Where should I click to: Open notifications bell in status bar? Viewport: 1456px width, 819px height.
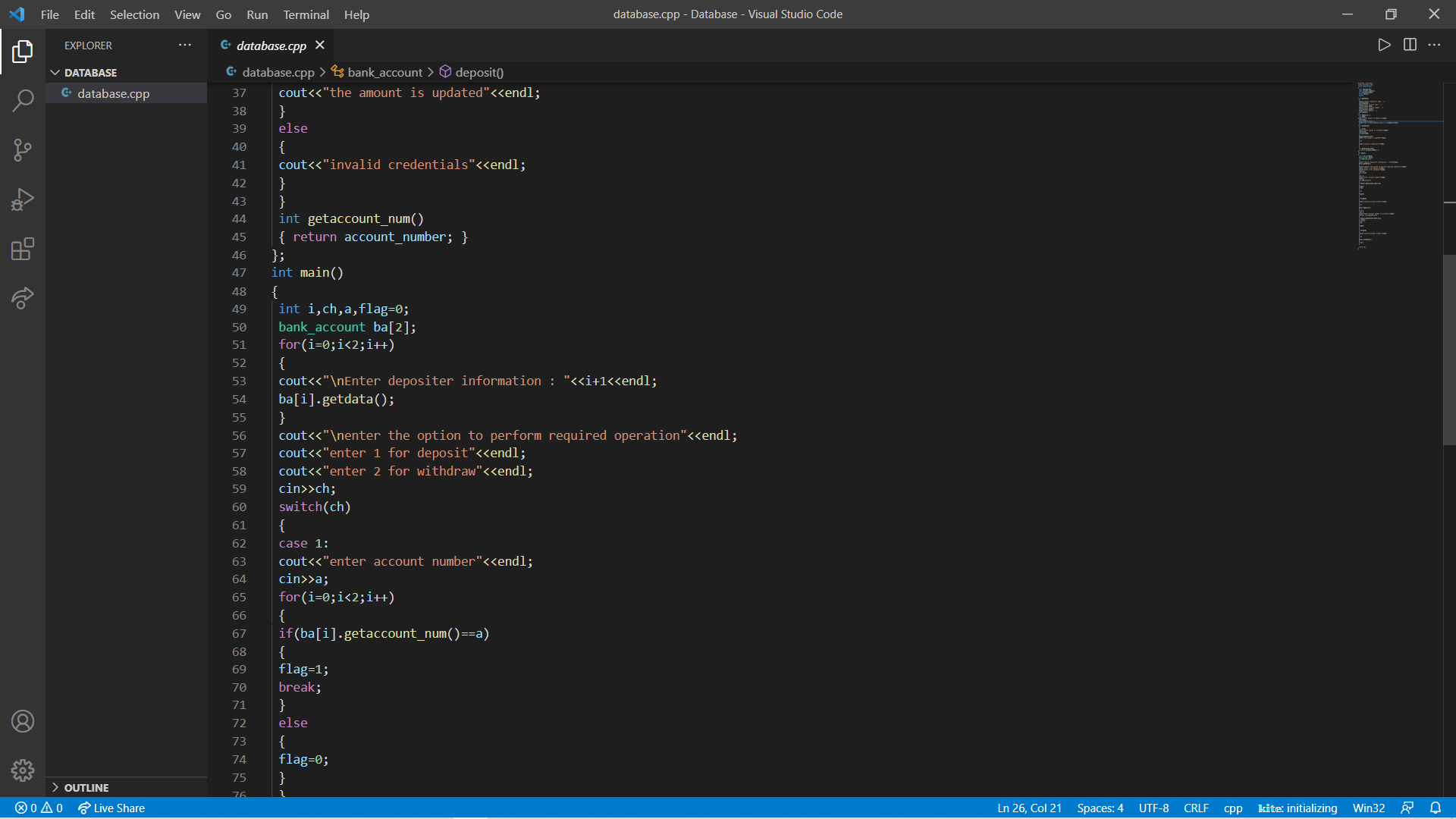(x=1436, y=808)
